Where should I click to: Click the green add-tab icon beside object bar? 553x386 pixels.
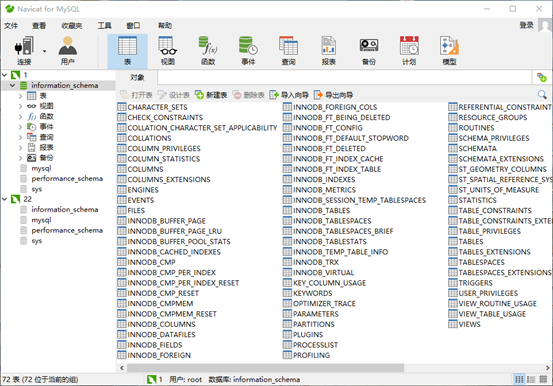(x=542, y=77)
